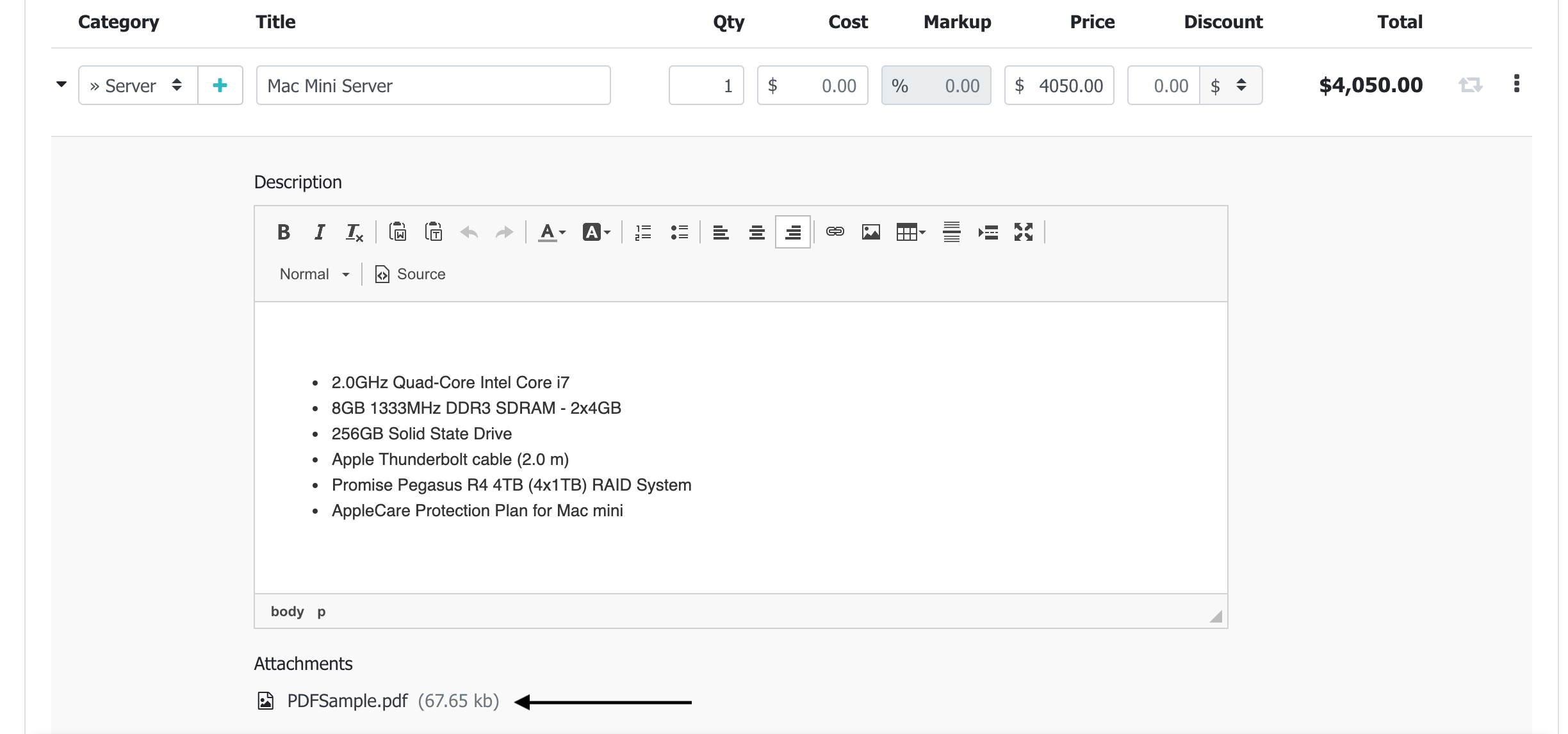Remove formatting from selected text
Image resolution: width=1568 pixels, height=734 pixels.
[x=354, y=232]
